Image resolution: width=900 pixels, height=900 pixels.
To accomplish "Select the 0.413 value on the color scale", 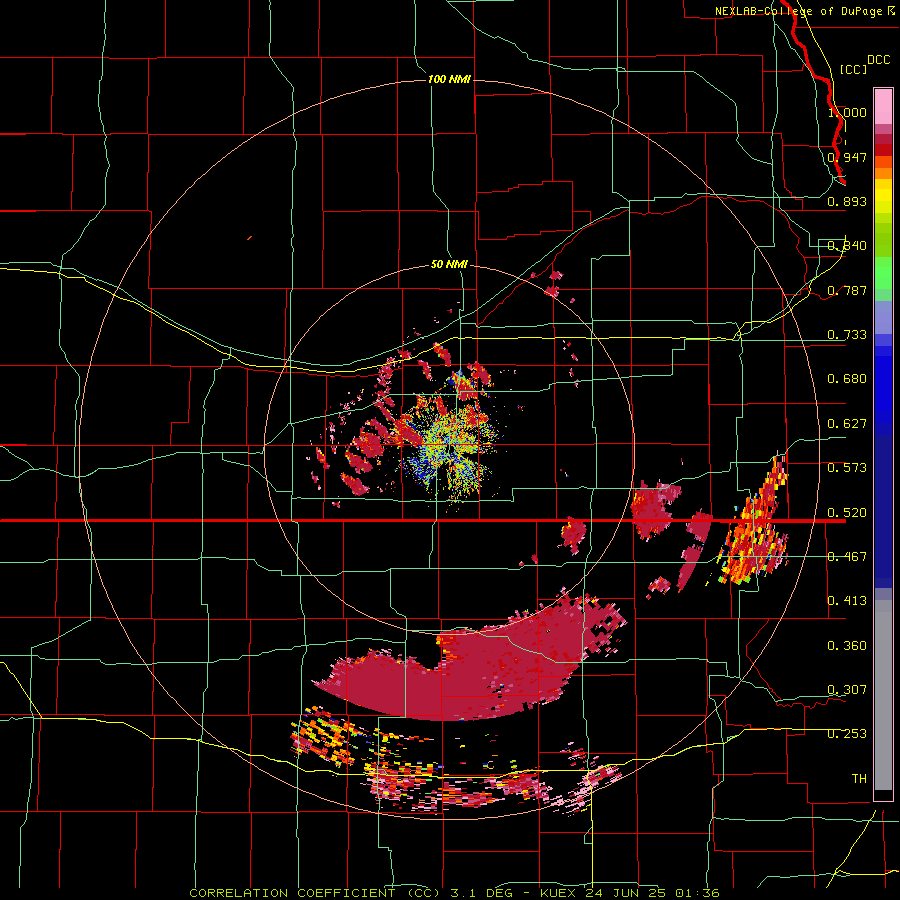I will coord(847,601).
